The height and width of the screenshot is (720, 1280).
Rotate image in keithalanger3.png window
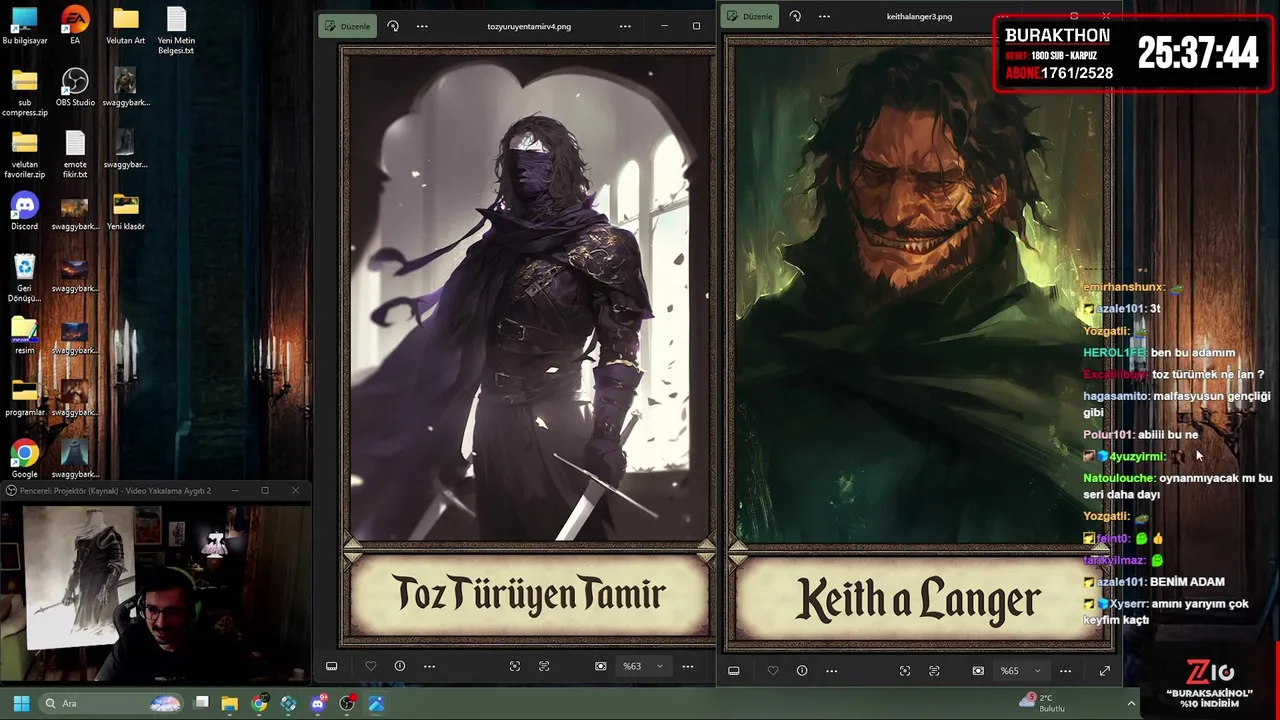pos(795,16)
